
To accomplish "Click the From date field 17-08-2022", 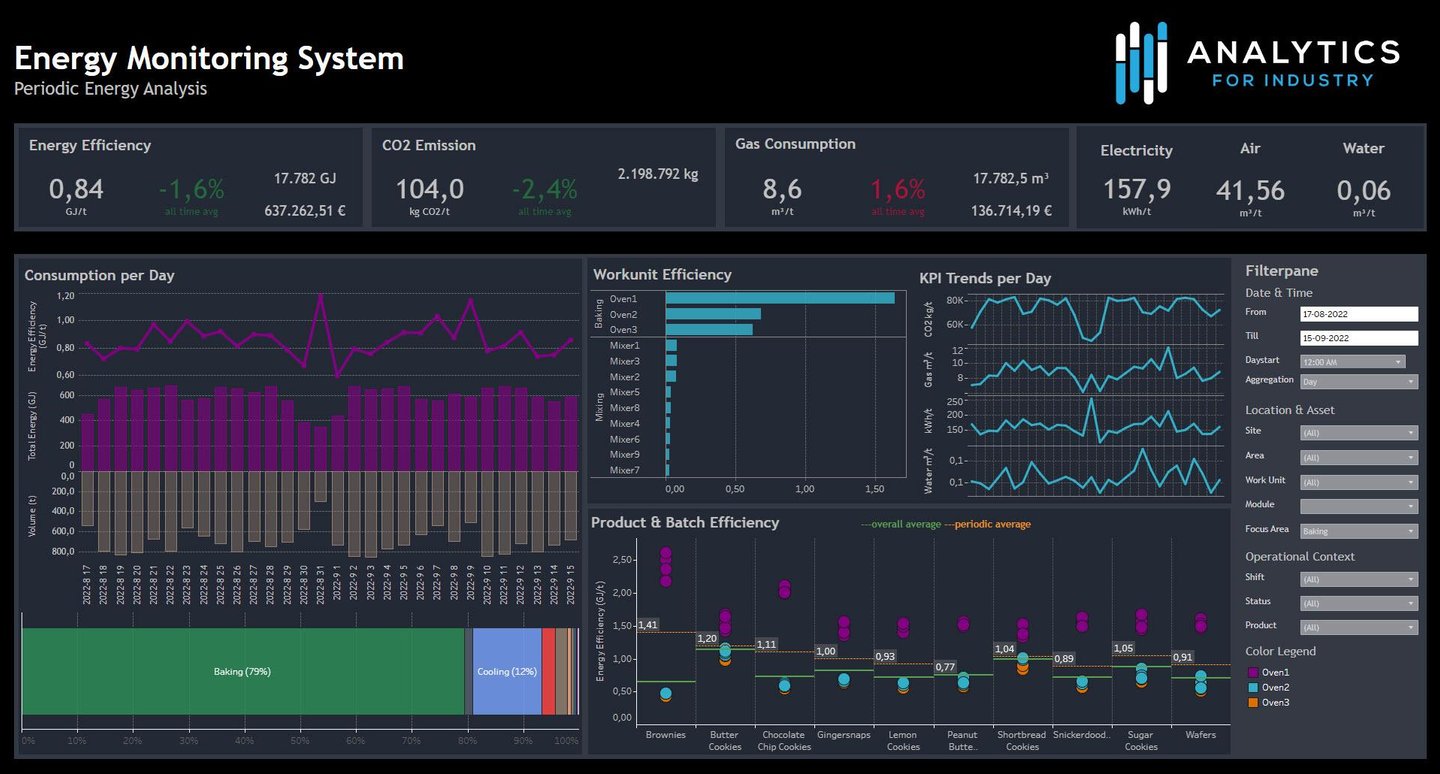I will (x=1359, y=314).
